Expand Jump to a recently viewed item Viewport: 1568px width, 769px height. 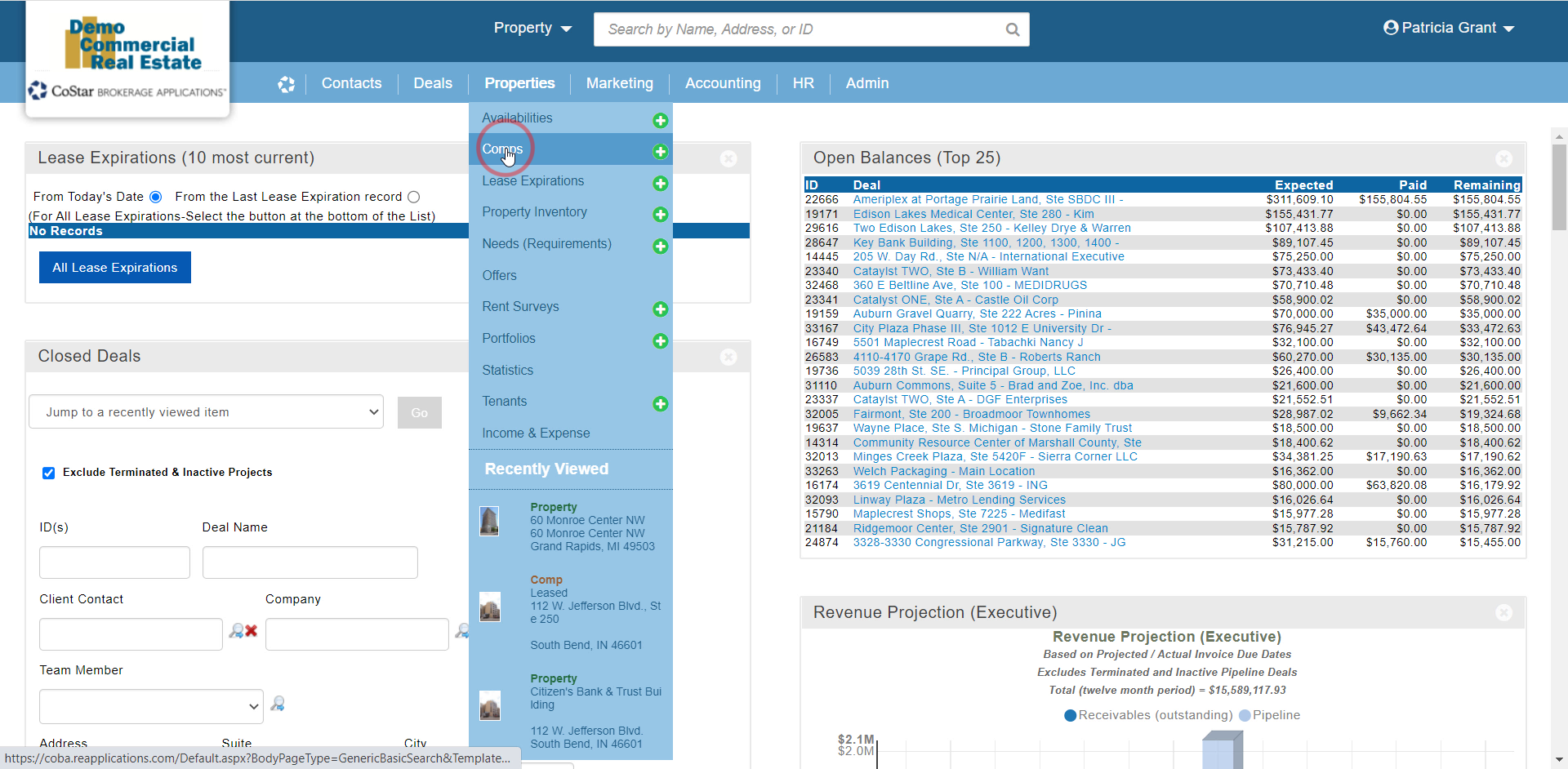pos(206,412)
